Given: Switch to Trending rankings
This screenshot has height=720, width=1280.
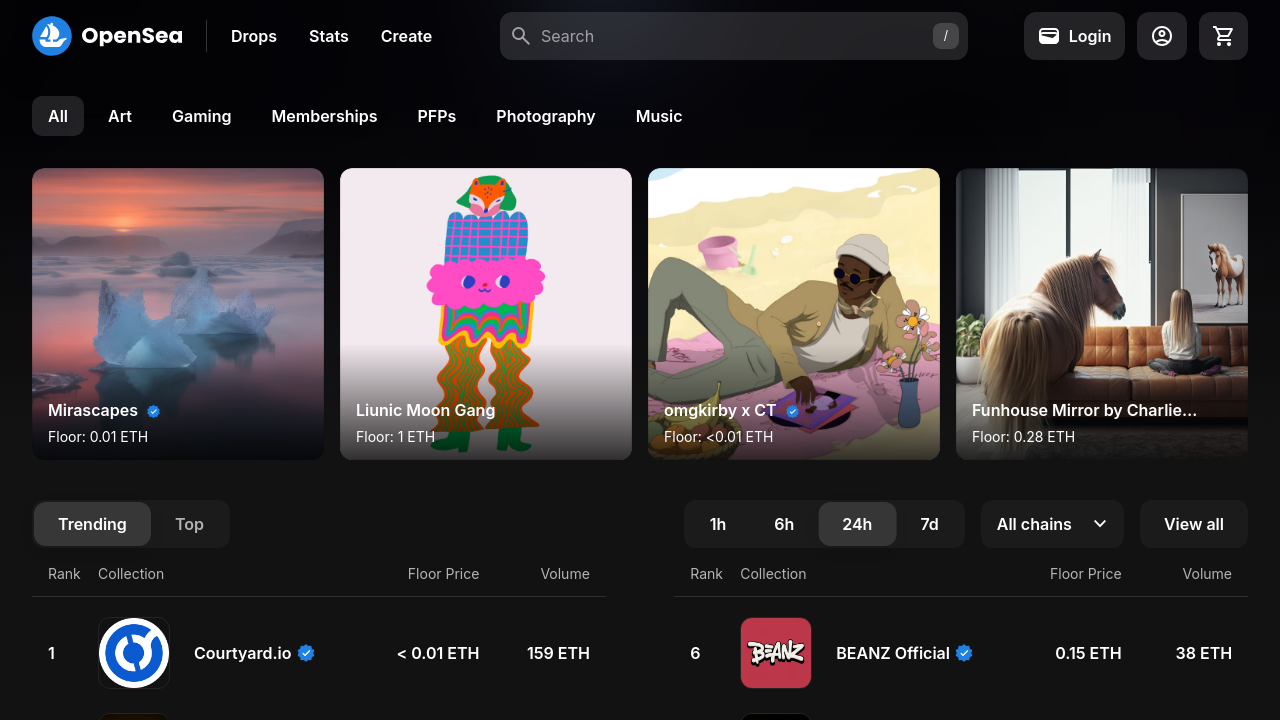Looking at the screenshot, I should (x=92, y=524).
